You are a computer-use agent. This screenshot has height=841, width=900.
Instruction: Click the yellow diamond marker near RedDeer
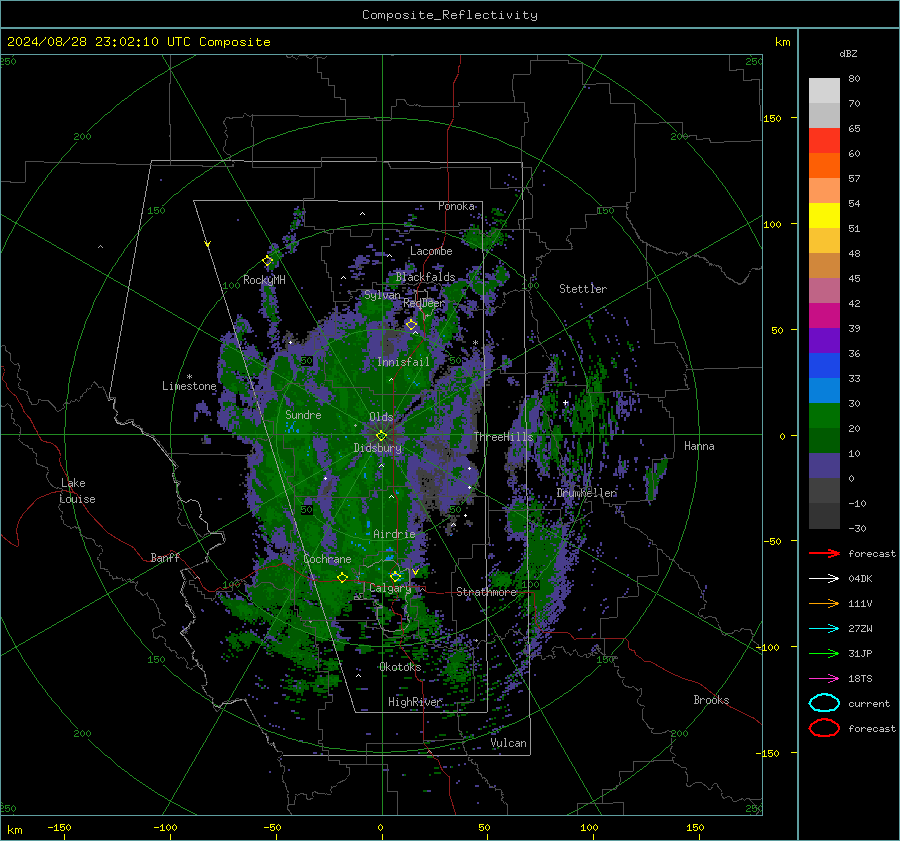(412, 325)
